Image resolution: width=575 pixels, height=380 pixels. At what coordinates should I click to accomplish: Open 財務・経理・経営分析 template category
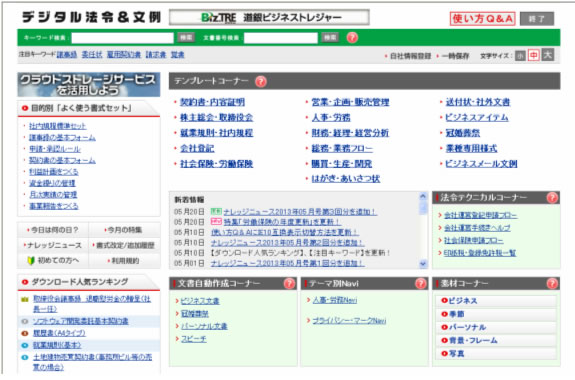point(350,133)
